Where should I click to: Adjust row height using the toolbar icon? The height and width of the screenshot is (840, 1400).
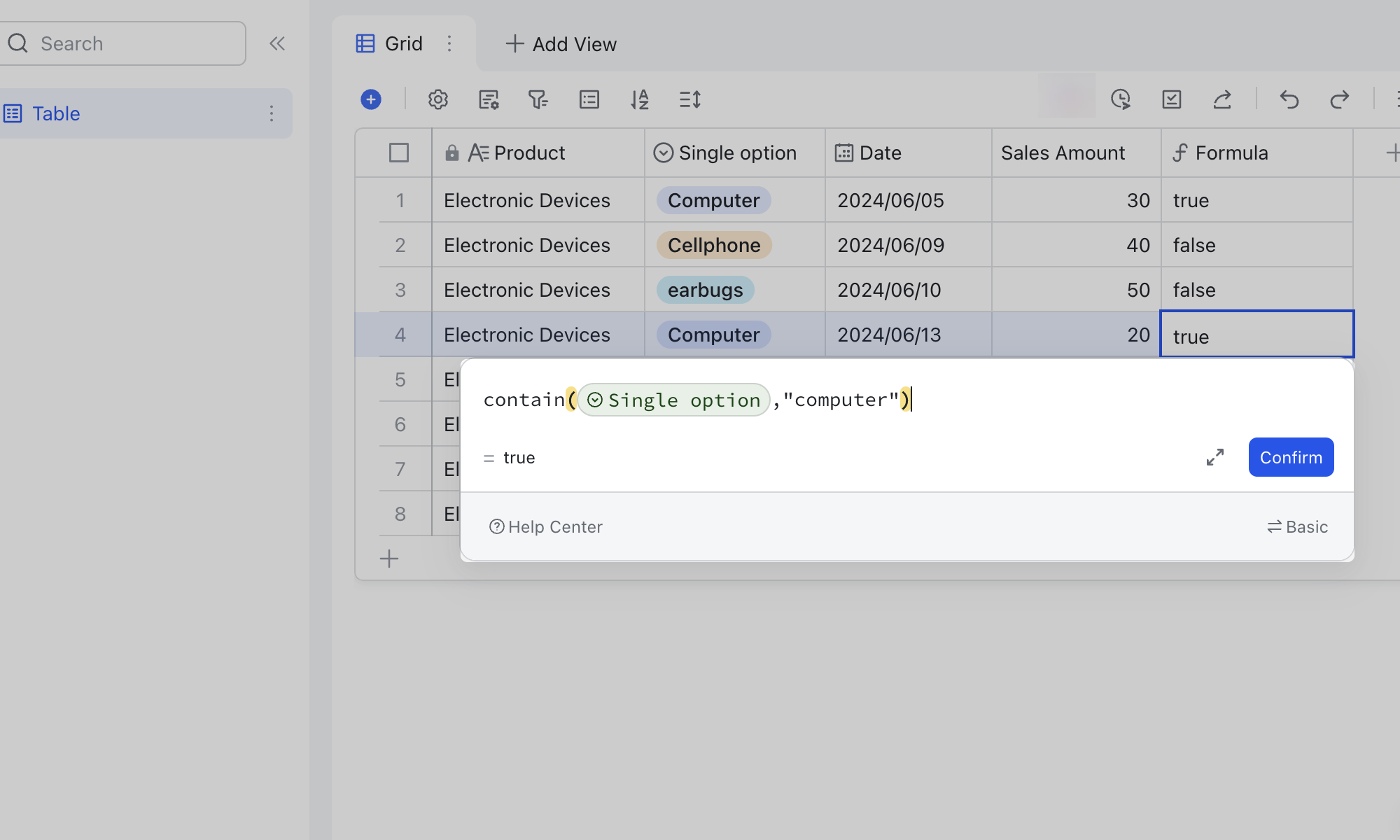[x=689, y=99]
